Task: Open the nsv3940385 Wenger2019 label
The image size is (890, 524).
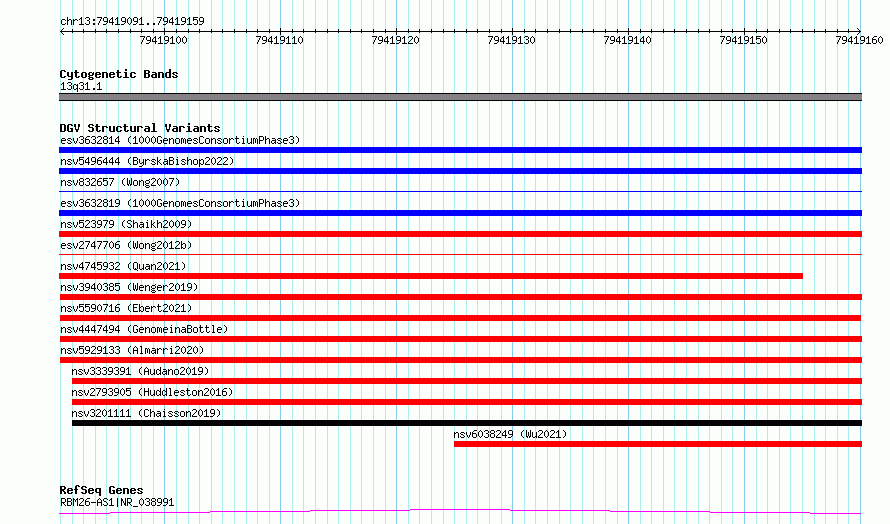Action: tap(129, 287)
